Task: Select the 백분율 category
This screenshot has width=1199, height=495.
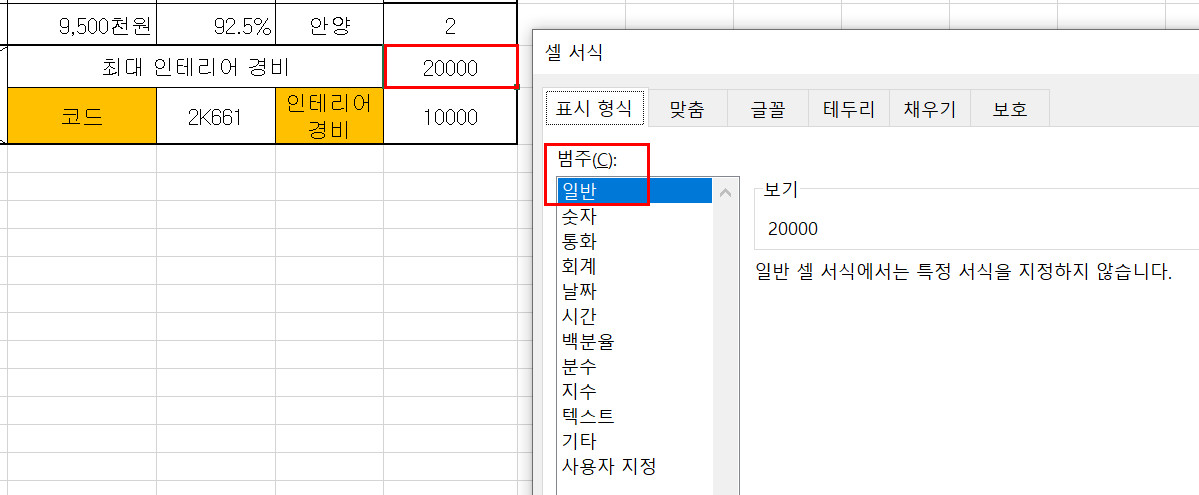Action: [x=635, y=341]
